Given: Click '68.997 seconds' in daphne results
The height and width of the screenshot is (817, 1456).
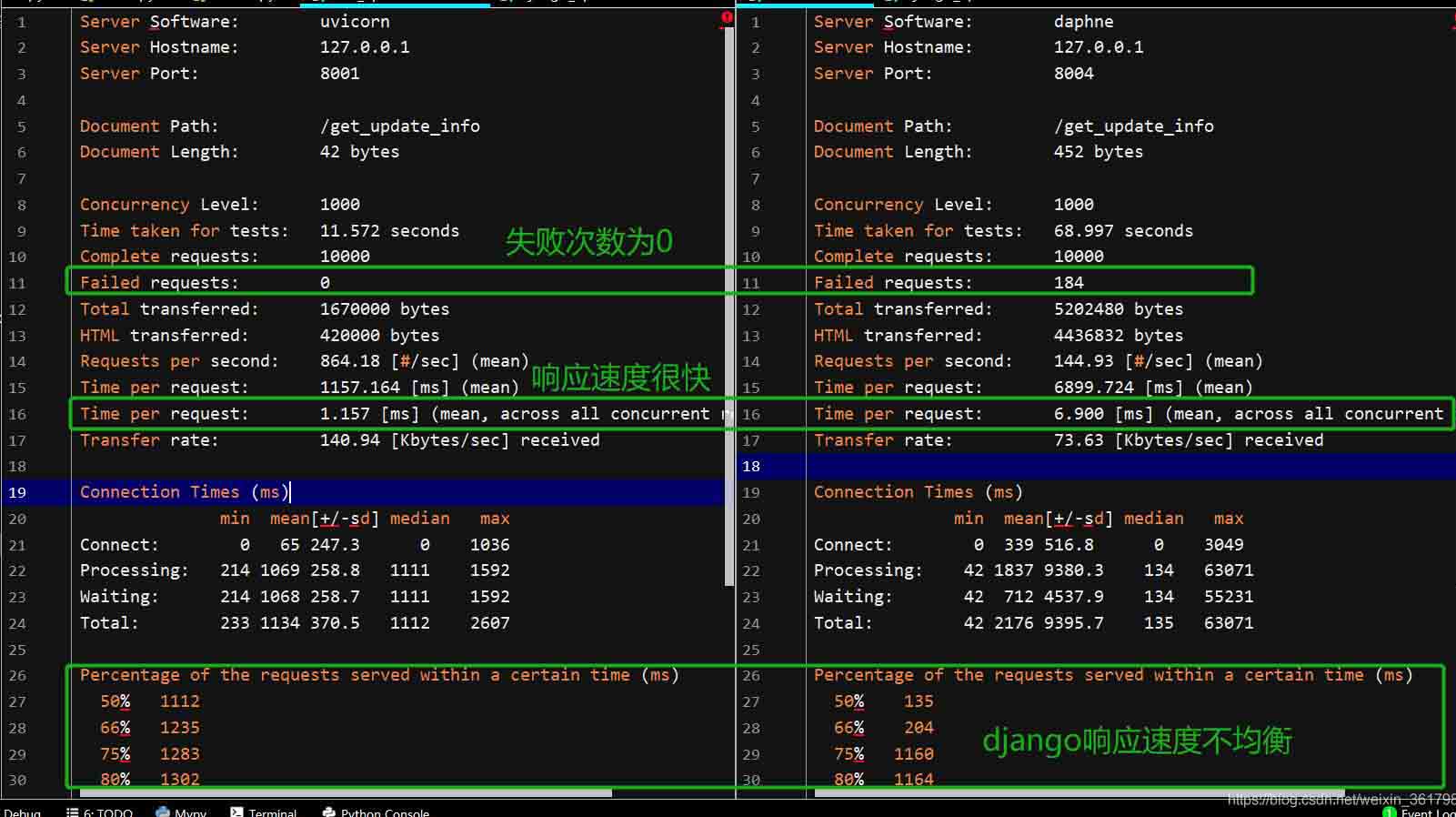Looking at the screenshot, I should 1123,230.
